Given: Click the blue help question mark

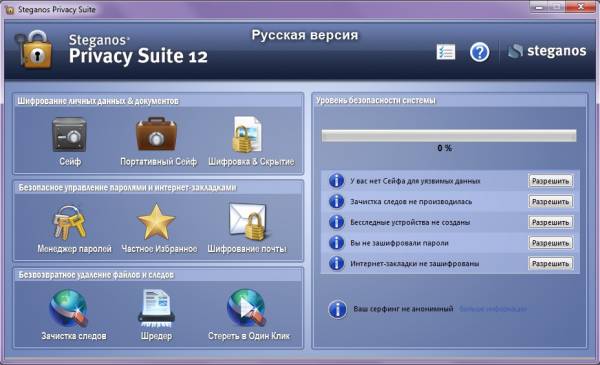Looking at the screenshot, I should pyautogui.click(x=479, y=52).
